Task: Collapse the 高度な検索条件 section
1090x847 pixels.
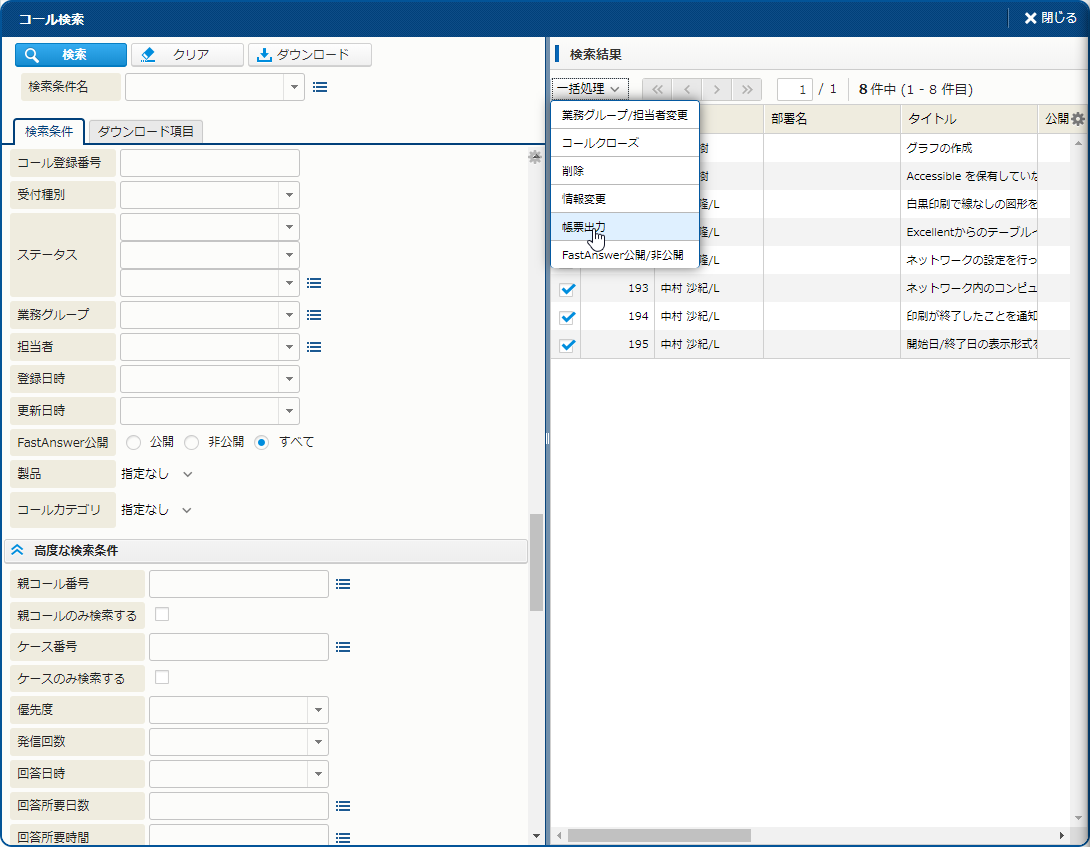Action: click(x=17, y=550)
